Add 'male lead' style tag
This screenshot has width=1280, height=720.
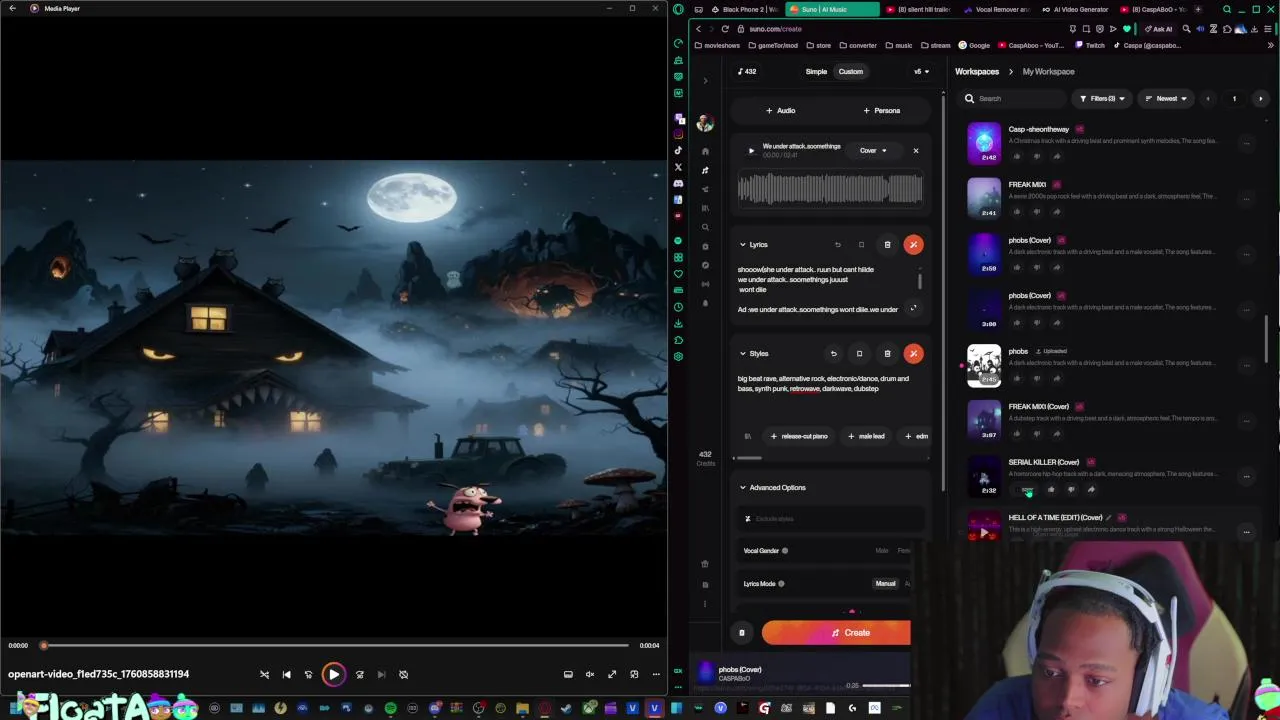click(866, 436)
